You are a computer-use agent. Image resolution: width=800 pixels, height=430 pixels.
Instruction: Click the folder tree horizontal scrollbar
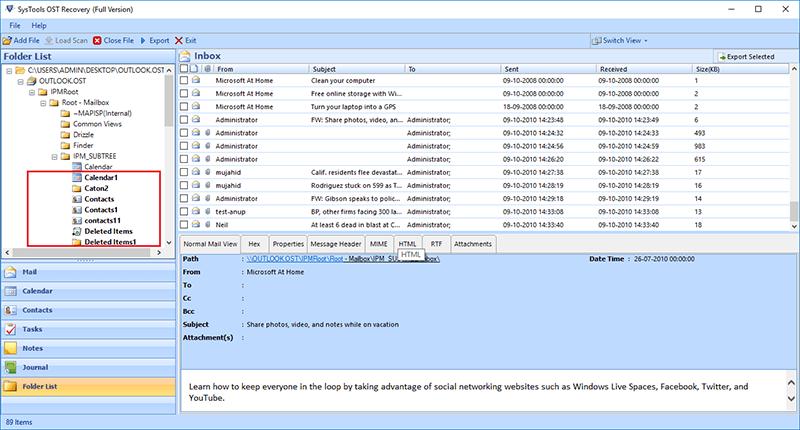(x=83, y=252)
